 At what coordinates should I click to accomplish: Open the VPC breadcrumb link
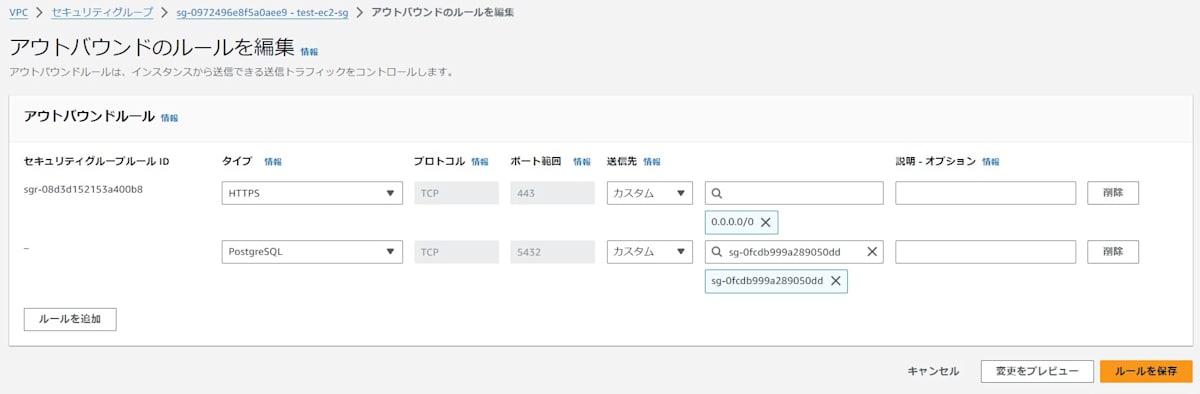click(19, 12)
